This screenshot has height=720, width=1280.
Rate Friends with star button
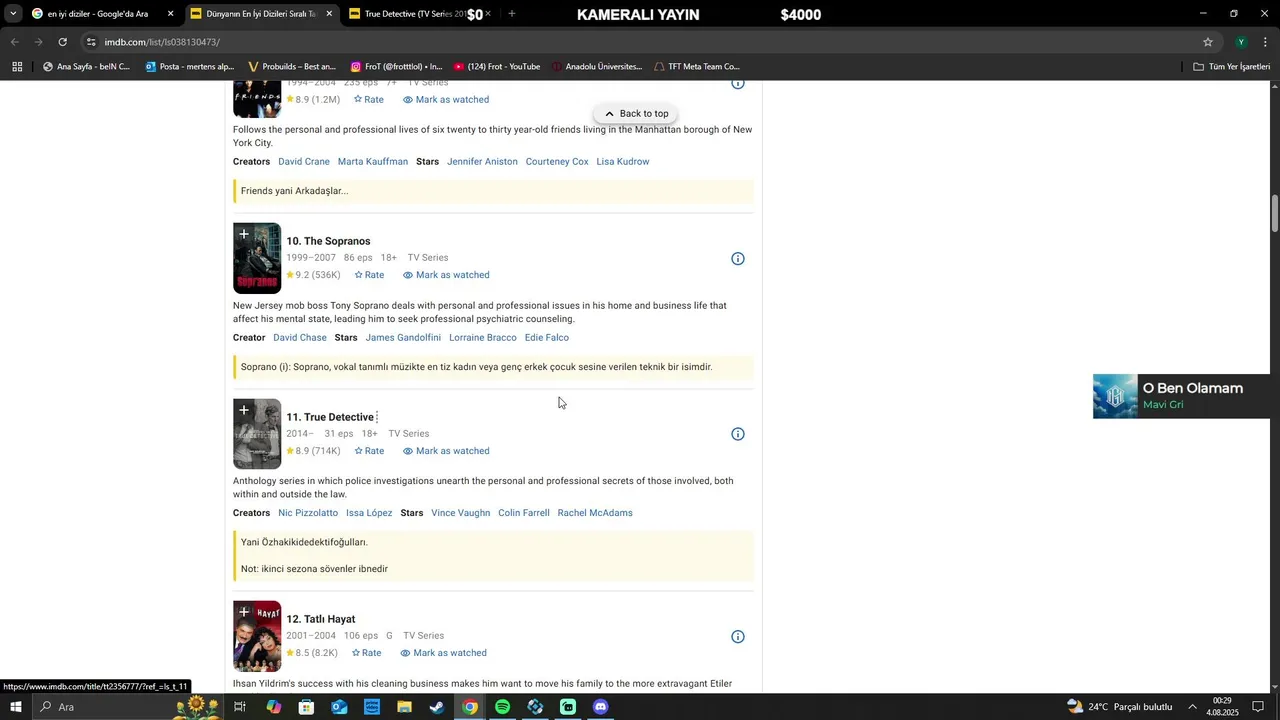(369, 100)
